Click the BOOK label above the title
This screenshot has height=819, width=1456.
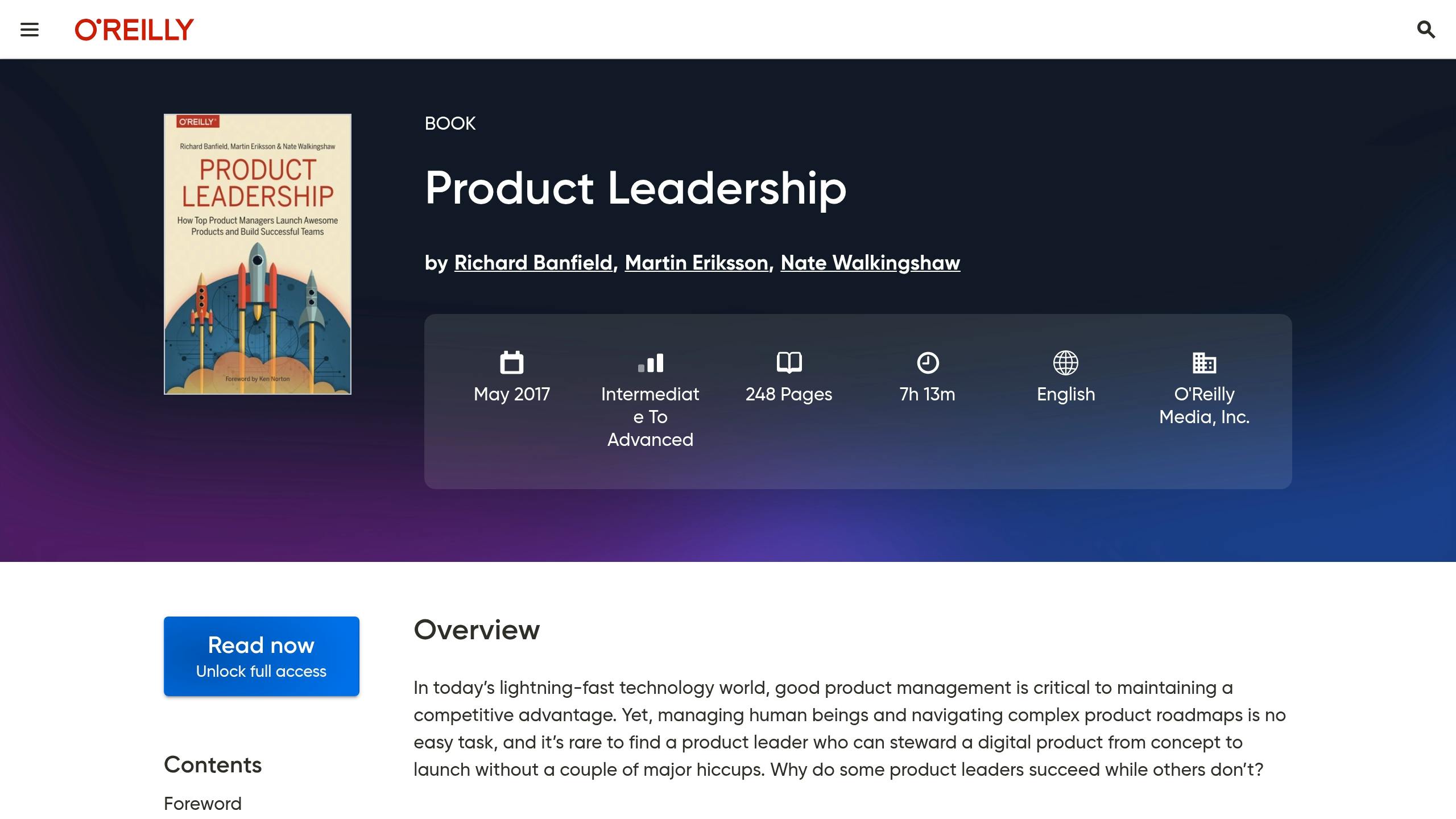[x=450, y=123]
